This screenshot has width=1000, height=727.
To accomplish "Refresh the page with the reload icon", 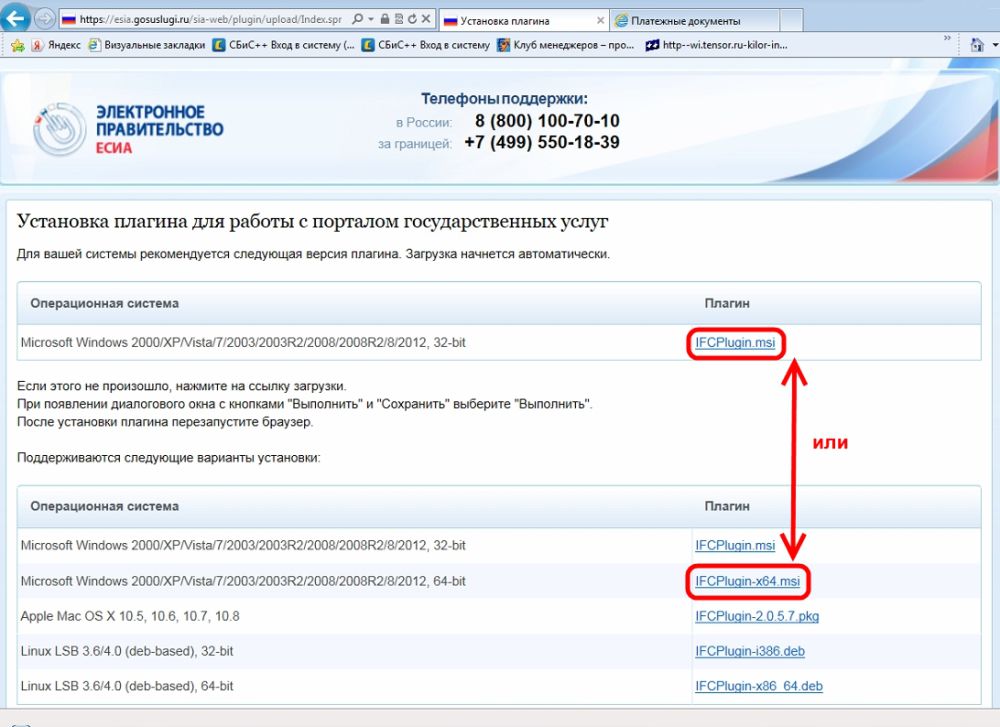I will pos(412,20).
